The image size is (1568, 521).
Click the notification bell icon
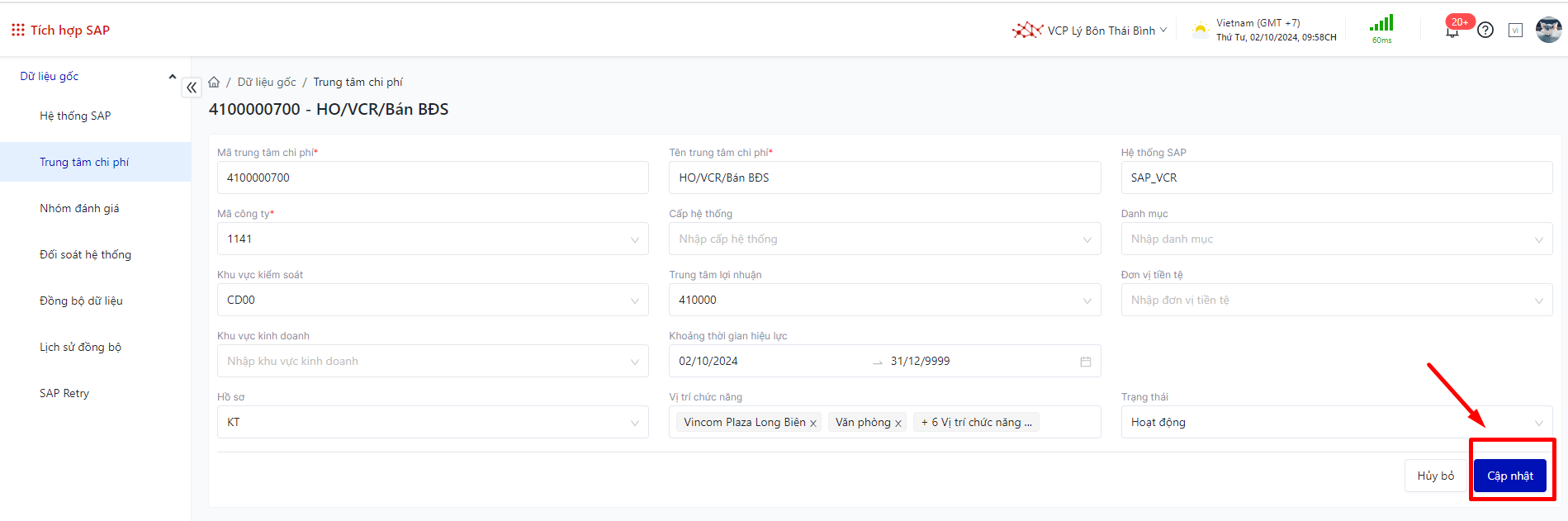1452,31
